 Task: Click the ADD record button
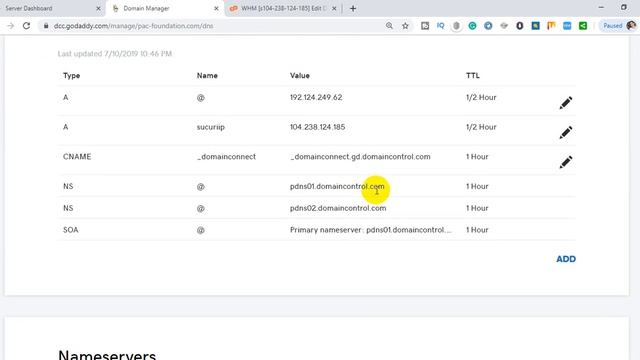coord(566,259)
